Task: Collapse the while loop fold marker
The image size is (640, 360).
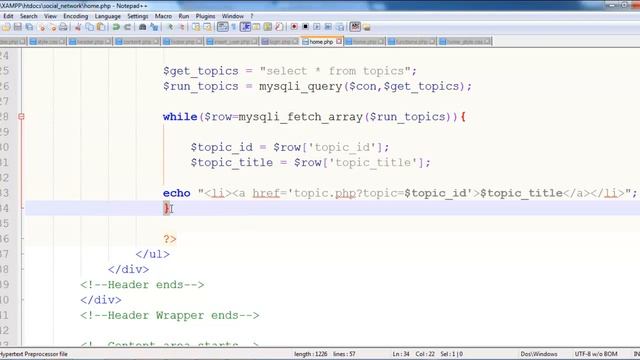Action: [x=21, y=117]
